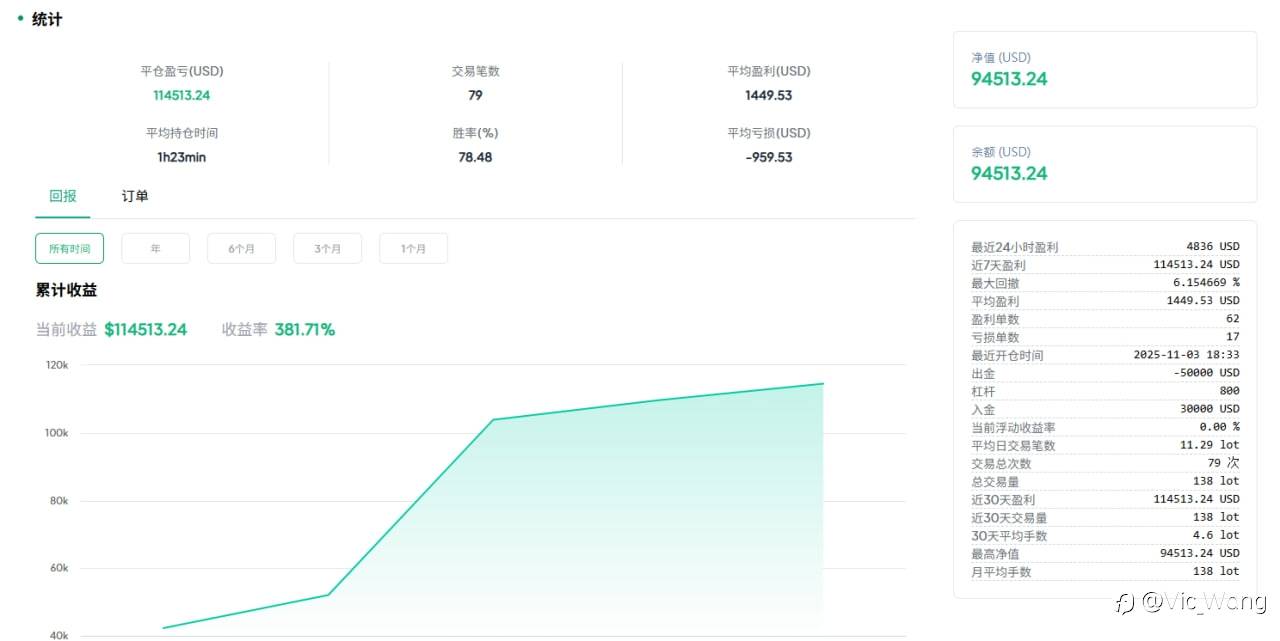The image size is (1280, 641).
Task: Click the value 62 for 盈利单数
Action: pos(1233,319)
